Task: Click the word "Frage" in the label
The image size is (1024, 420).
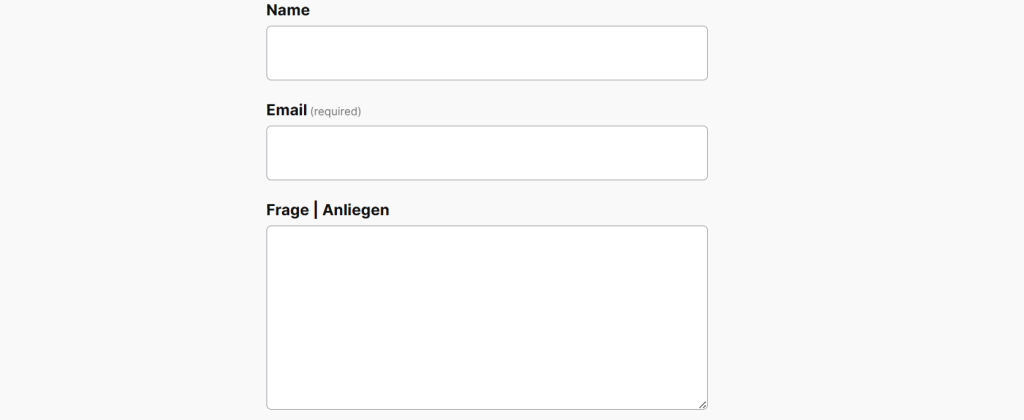Action: [287, 210]
